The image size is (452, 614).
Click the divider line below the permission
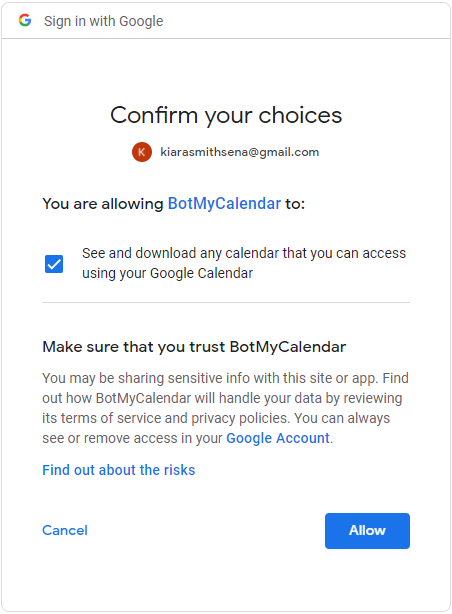pyautogui.click(x=226, y=302)
